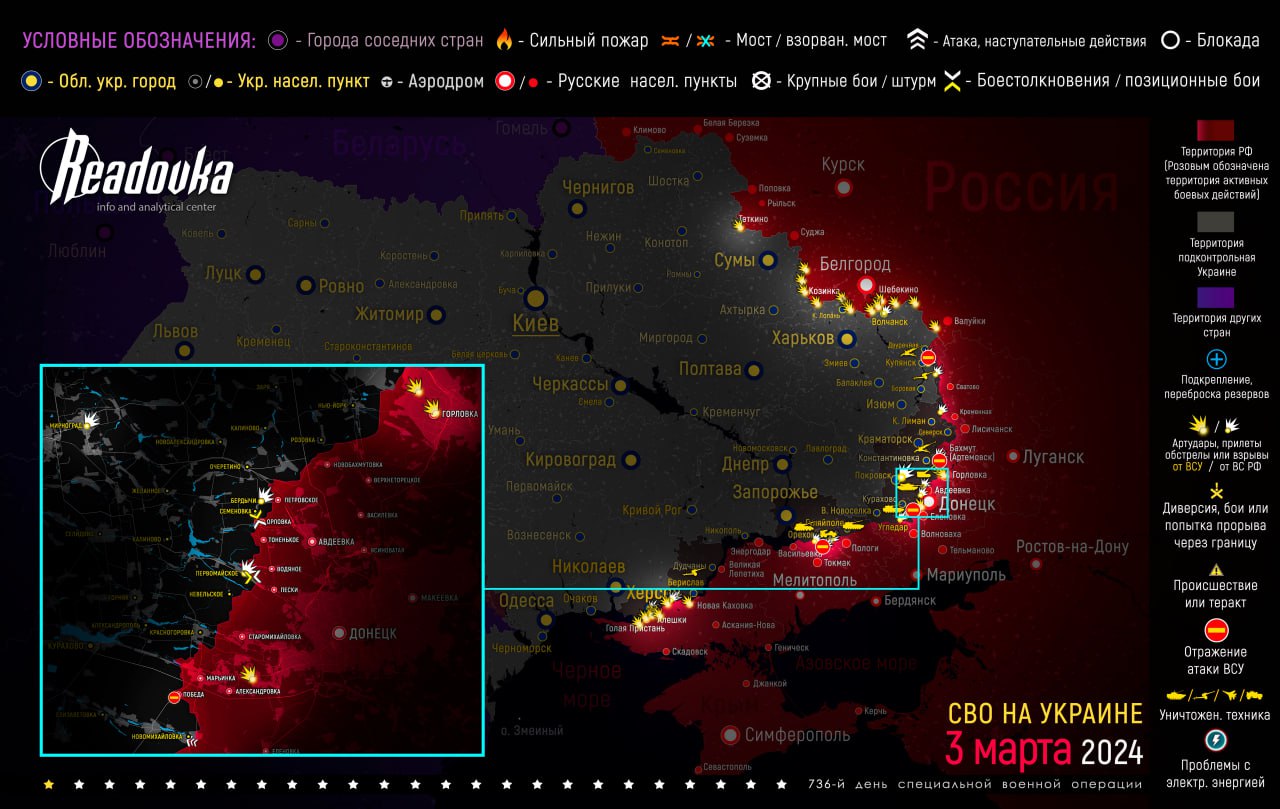Screen dimensions: 1280x809
Task: Click the repelled attack marker at Победа
Action: 174,697
